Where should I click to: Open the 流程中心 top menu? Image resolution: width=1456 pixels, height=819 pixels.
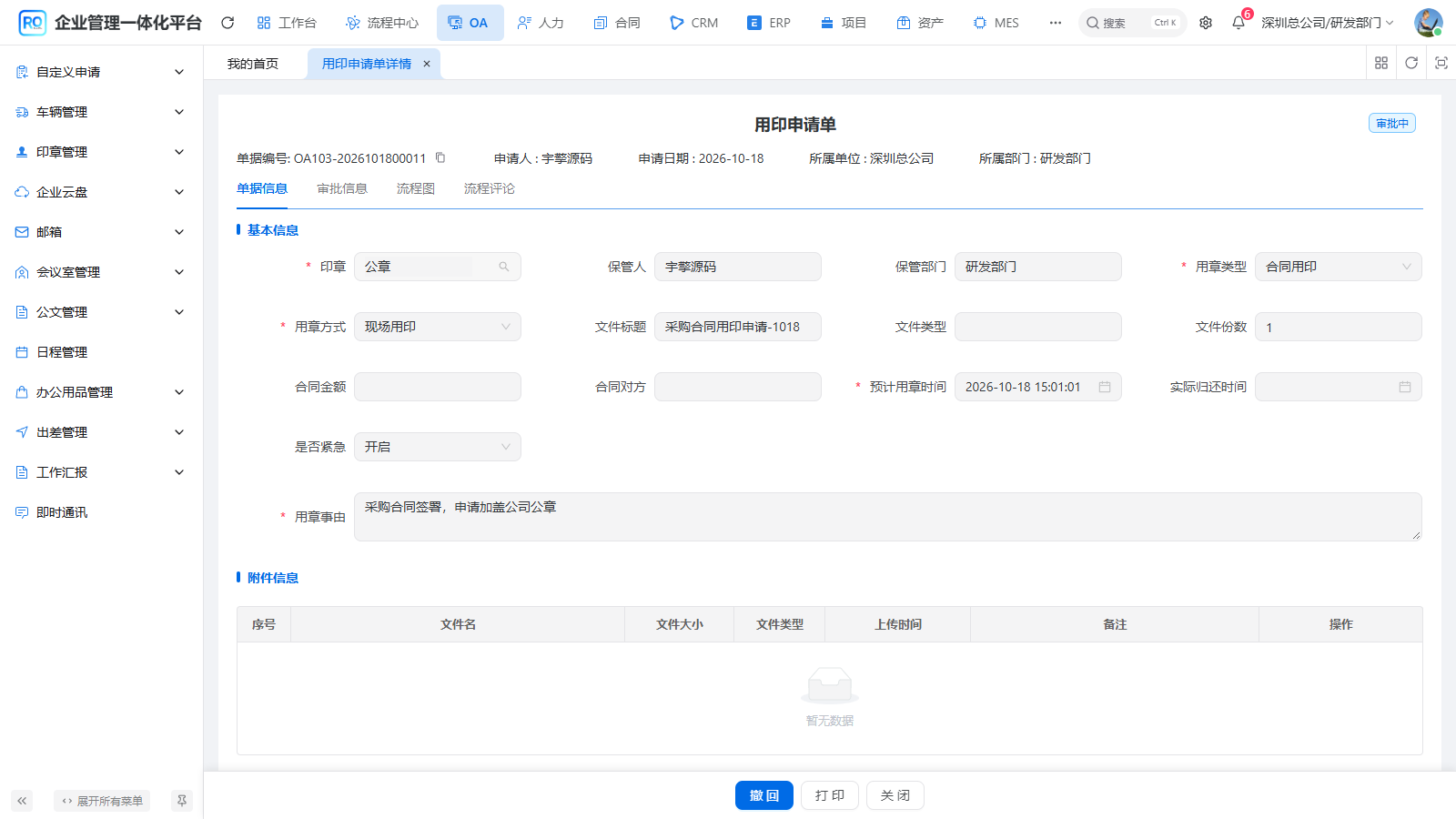point(382,23)
